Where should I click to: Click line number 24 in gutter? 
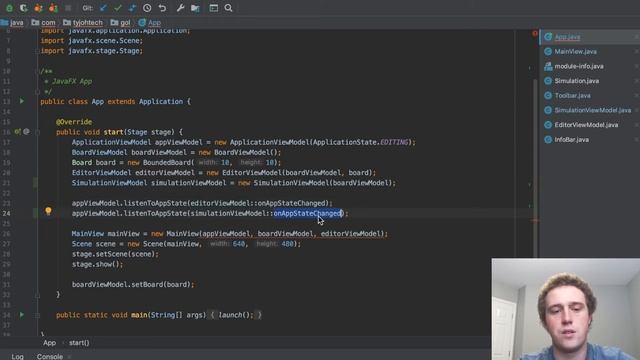pyautogui.click(x=6, y=213)
